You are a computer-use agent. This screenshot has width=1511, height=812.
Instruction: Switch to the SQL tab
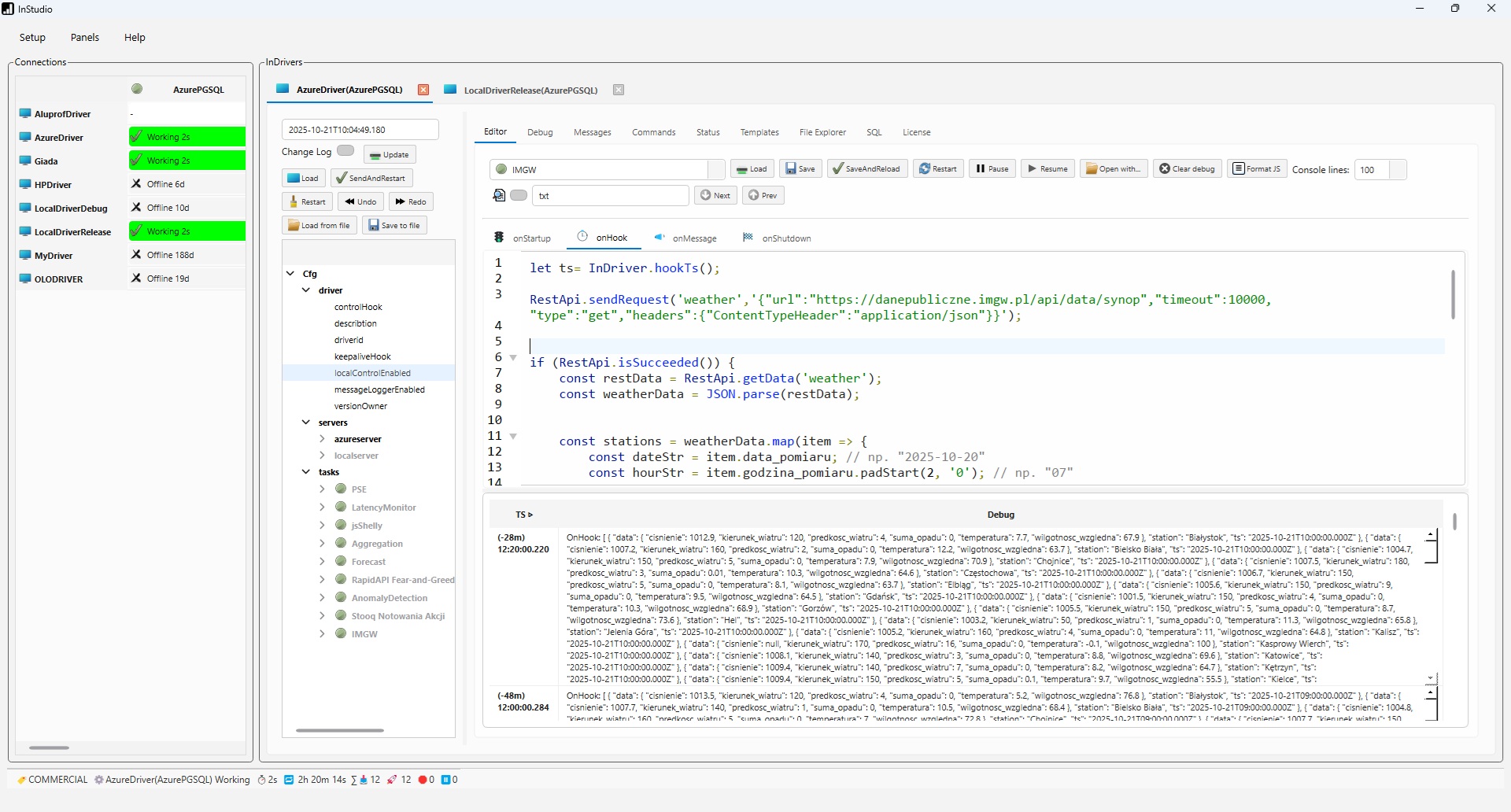coord(874,133)
